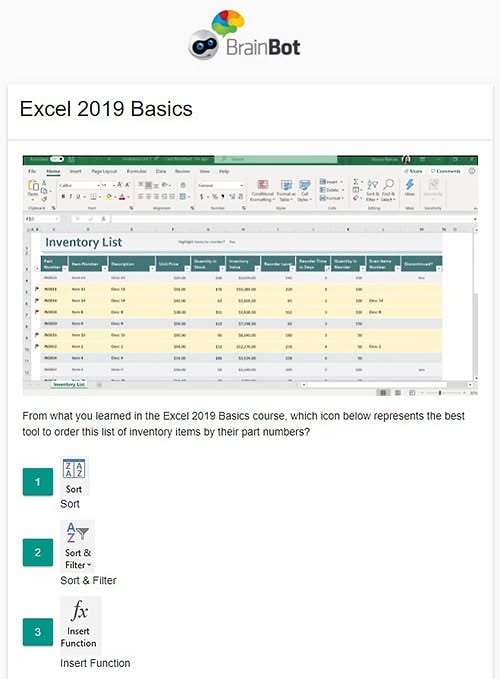The image size is (500, 679).
Task: Click the Paste clipboard icon in ribbon
Action: pos(33,189)
